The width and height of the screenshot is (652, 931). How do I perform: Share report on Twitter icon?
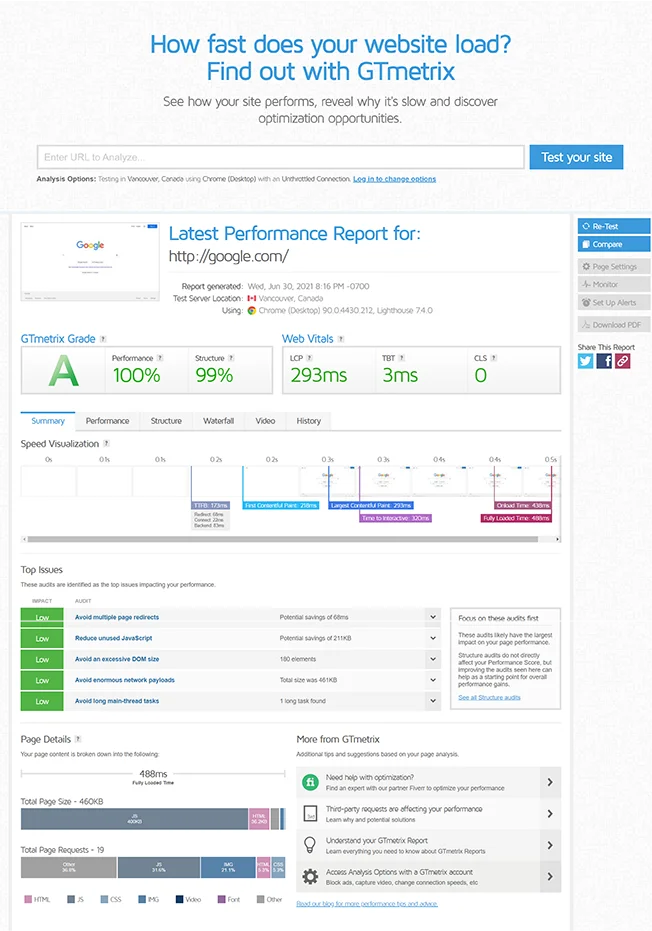coord(585,361)
